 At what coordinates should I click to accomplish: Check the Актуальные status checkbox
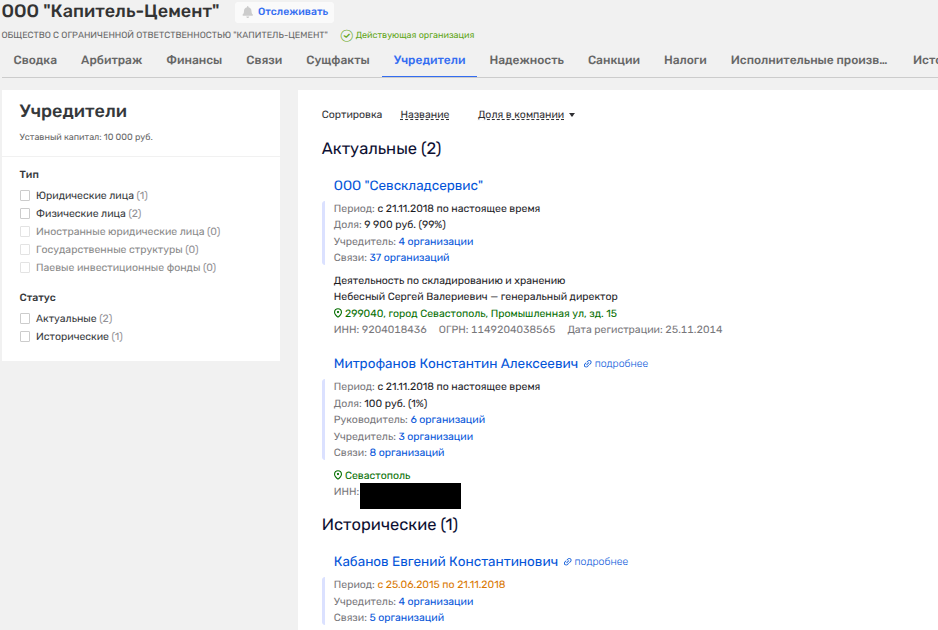tap(25, 319)
